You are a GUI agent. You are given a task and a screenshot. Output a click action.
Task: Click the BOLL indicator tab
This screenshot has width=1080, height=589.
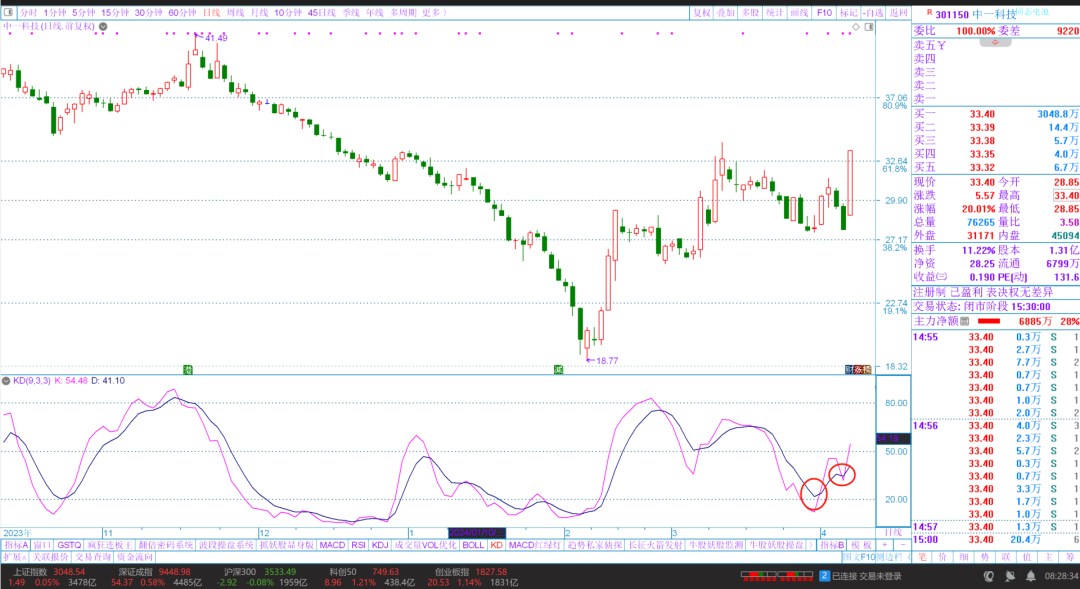tap(473, 545)
